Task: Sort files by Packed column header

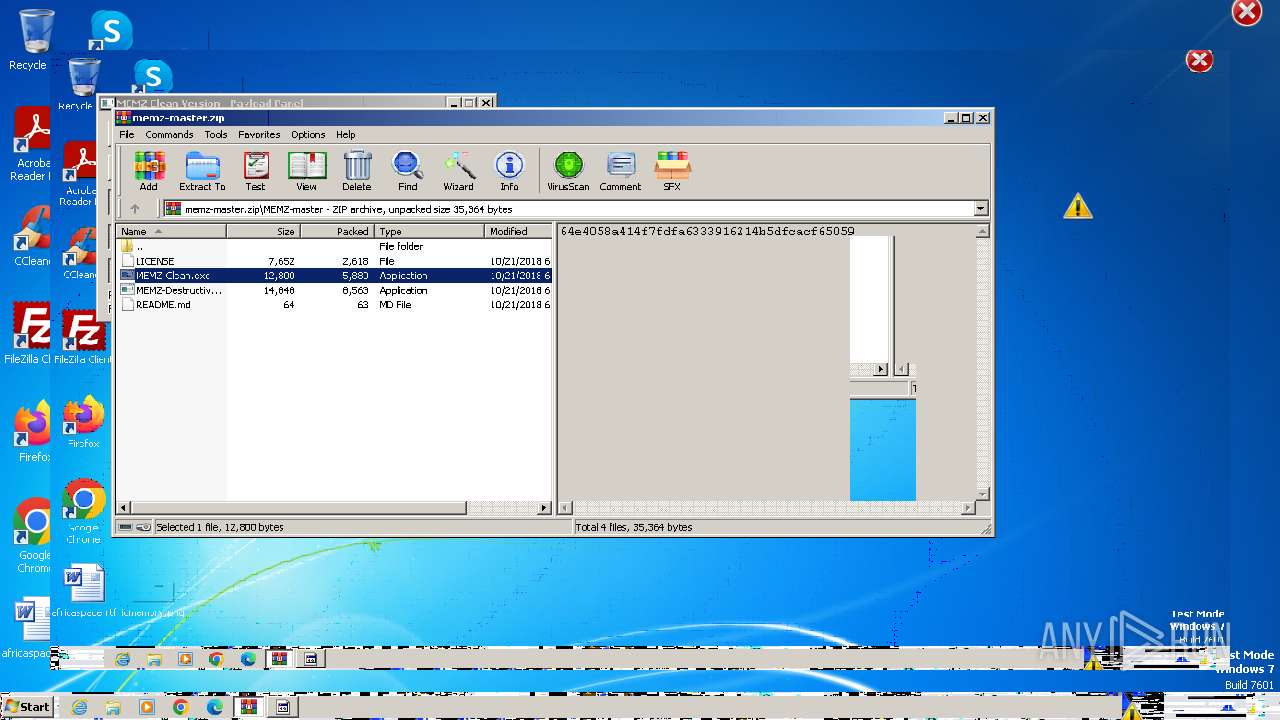Action: tap(338, 231)
